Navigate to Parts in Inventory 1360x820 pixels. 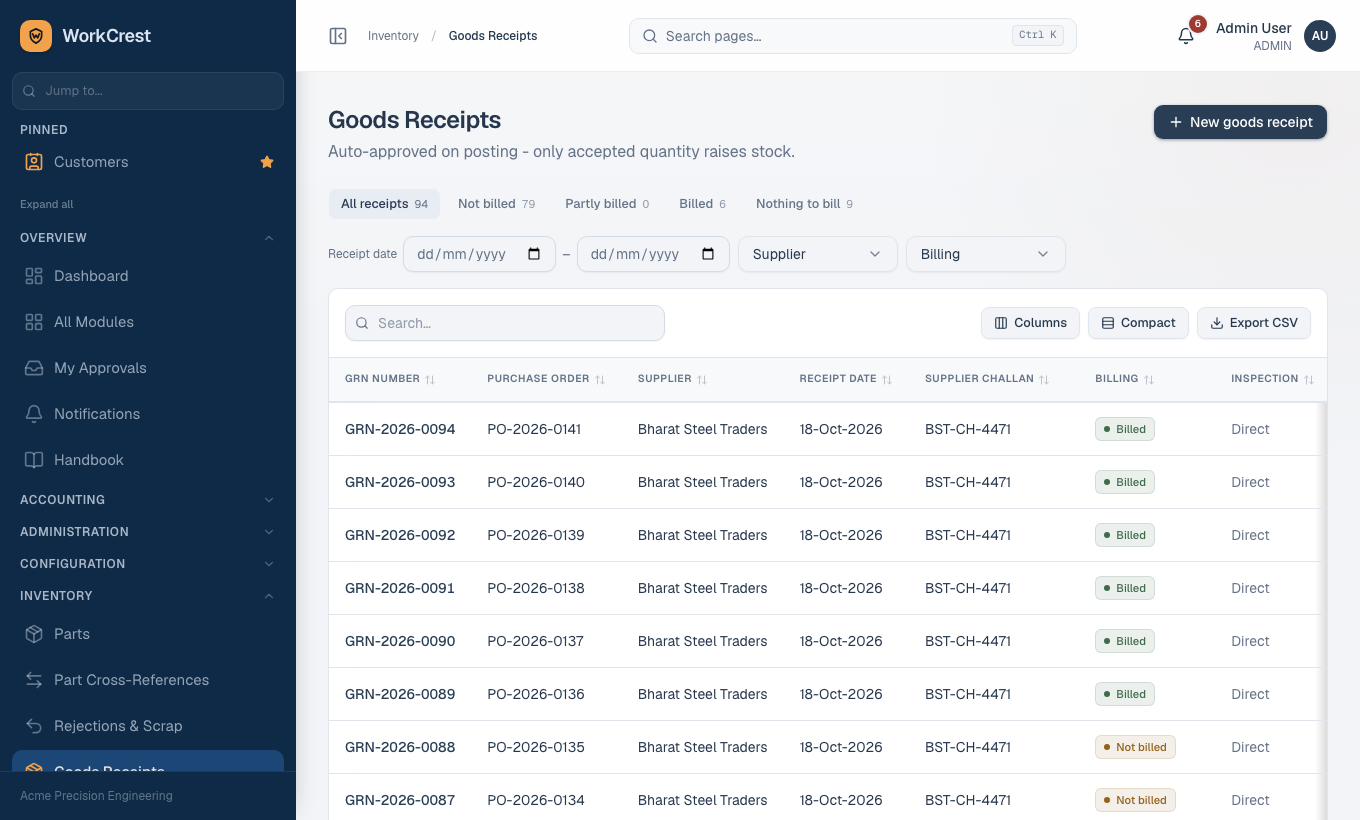[148, 634]
